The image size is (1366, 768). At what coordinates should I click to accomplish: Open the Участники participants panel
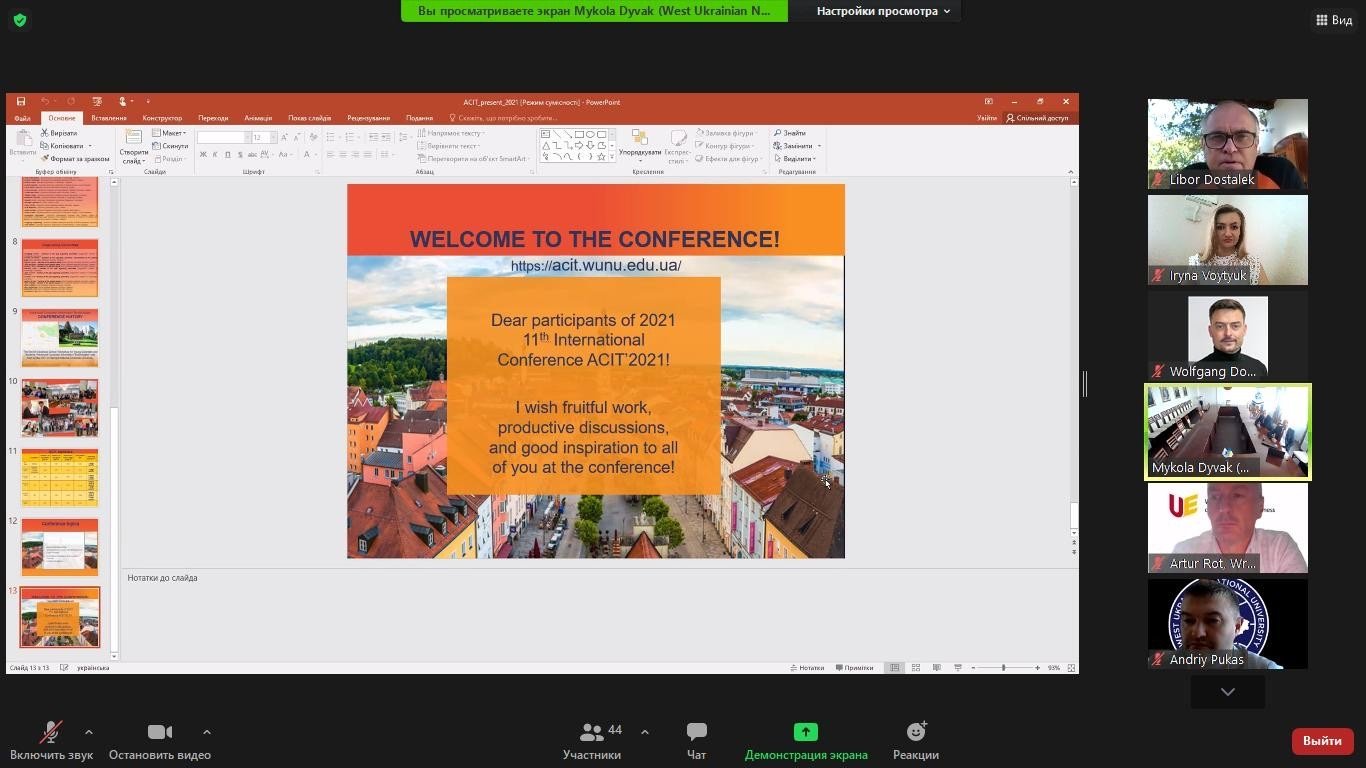tap(592, 741)
